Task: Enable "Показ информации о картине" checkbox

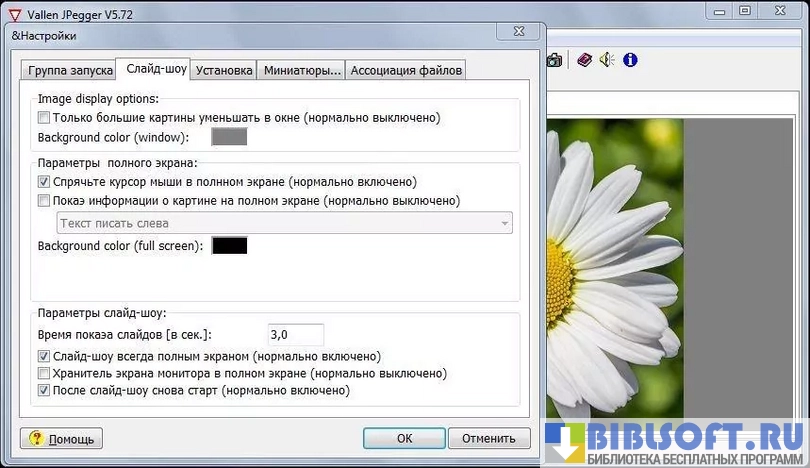Action: 44,200
